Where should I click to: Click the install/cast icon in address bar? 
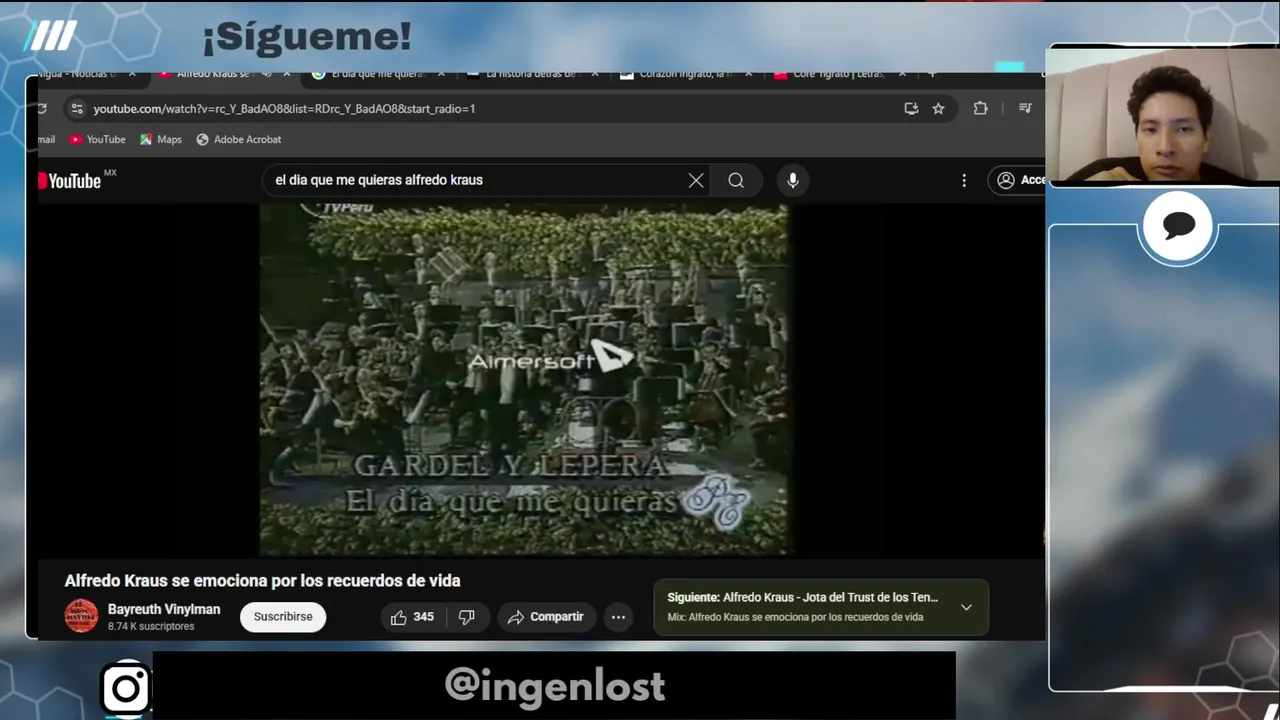pyautogui.click(x=911, y=108)
